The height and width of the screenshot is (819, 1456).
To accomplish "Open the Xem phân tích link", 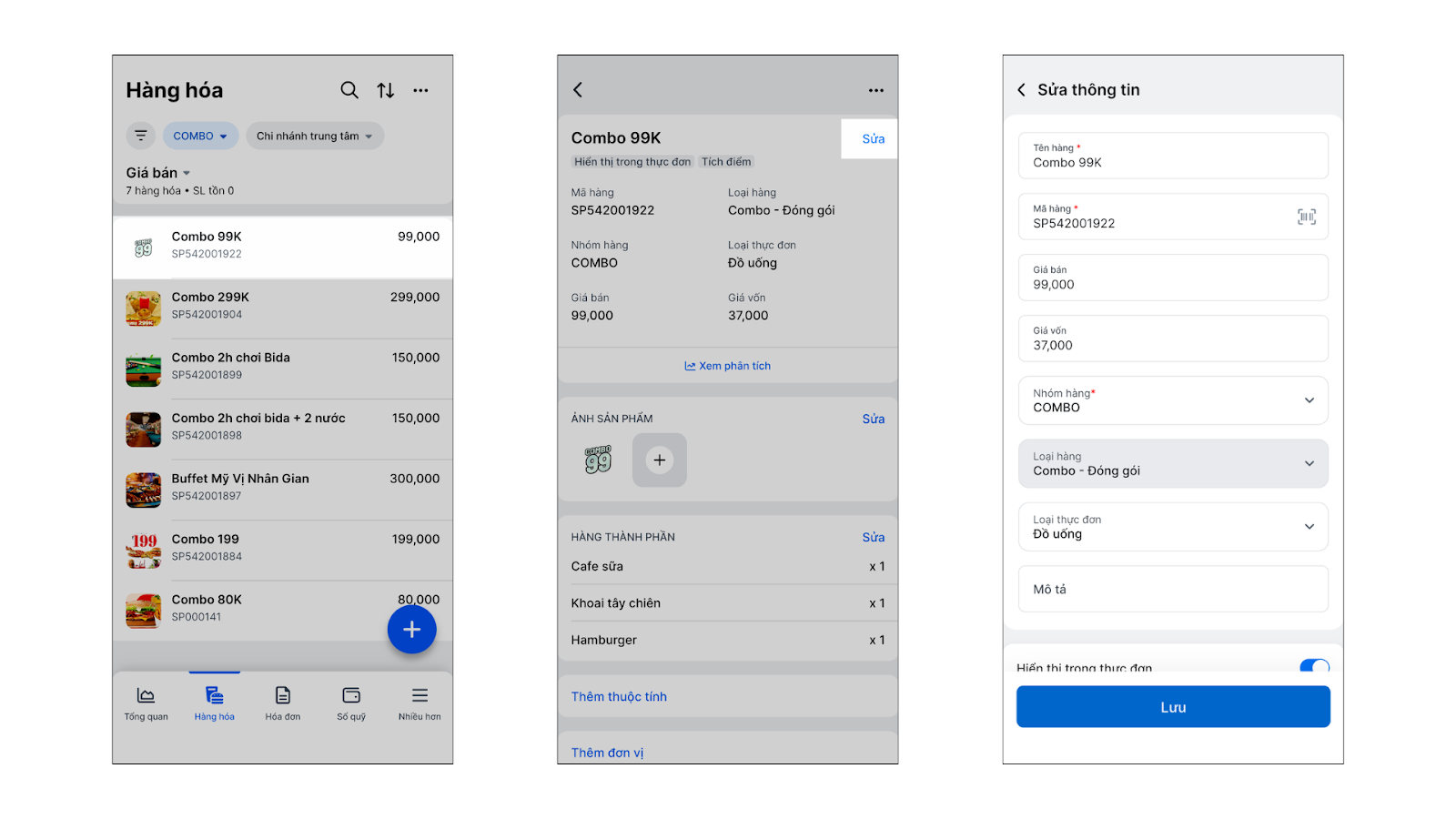I will pyautogui.click(x=728, y=366).
